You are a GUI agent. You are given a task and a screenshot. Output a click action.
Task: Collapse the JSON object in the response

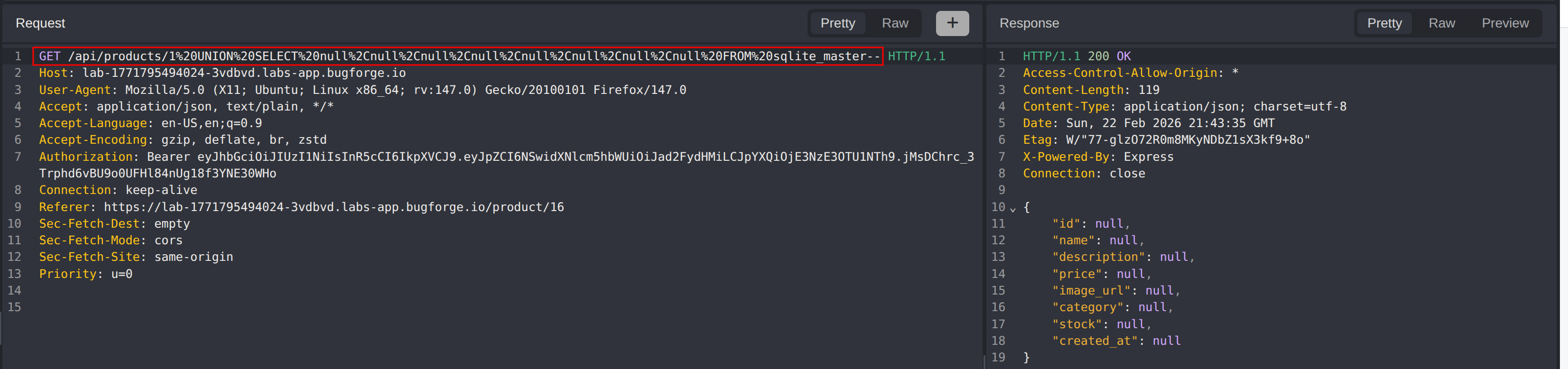tap(1013, 209)
